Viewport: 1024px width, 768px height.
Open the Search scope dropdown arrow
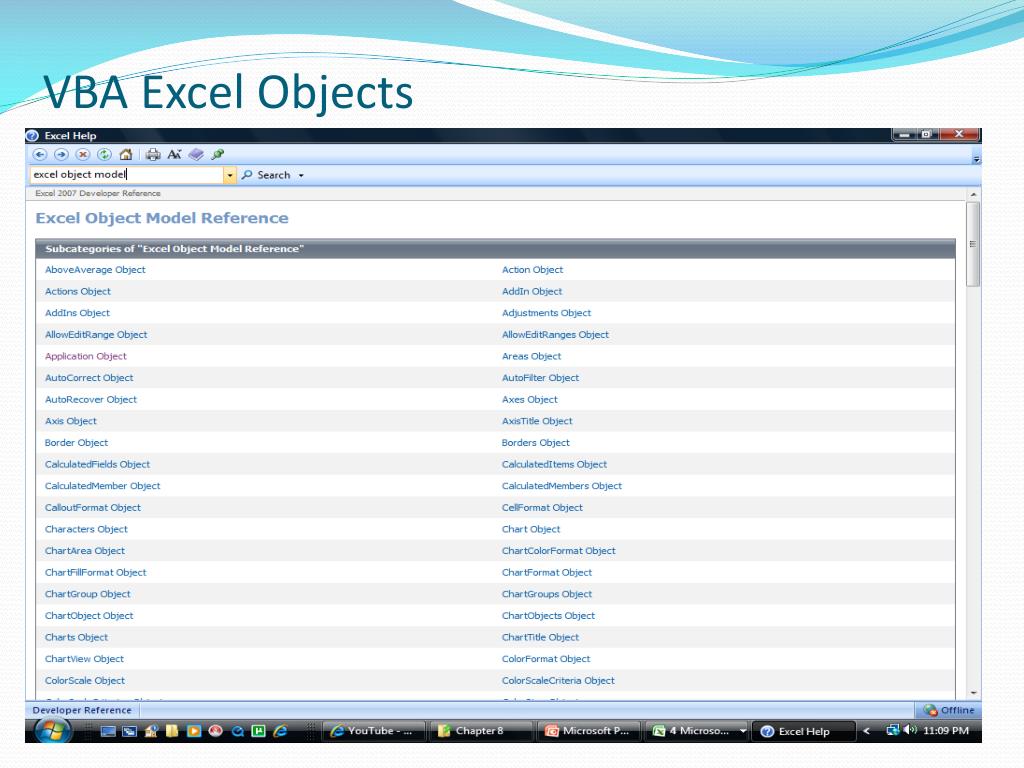point(301,176)
